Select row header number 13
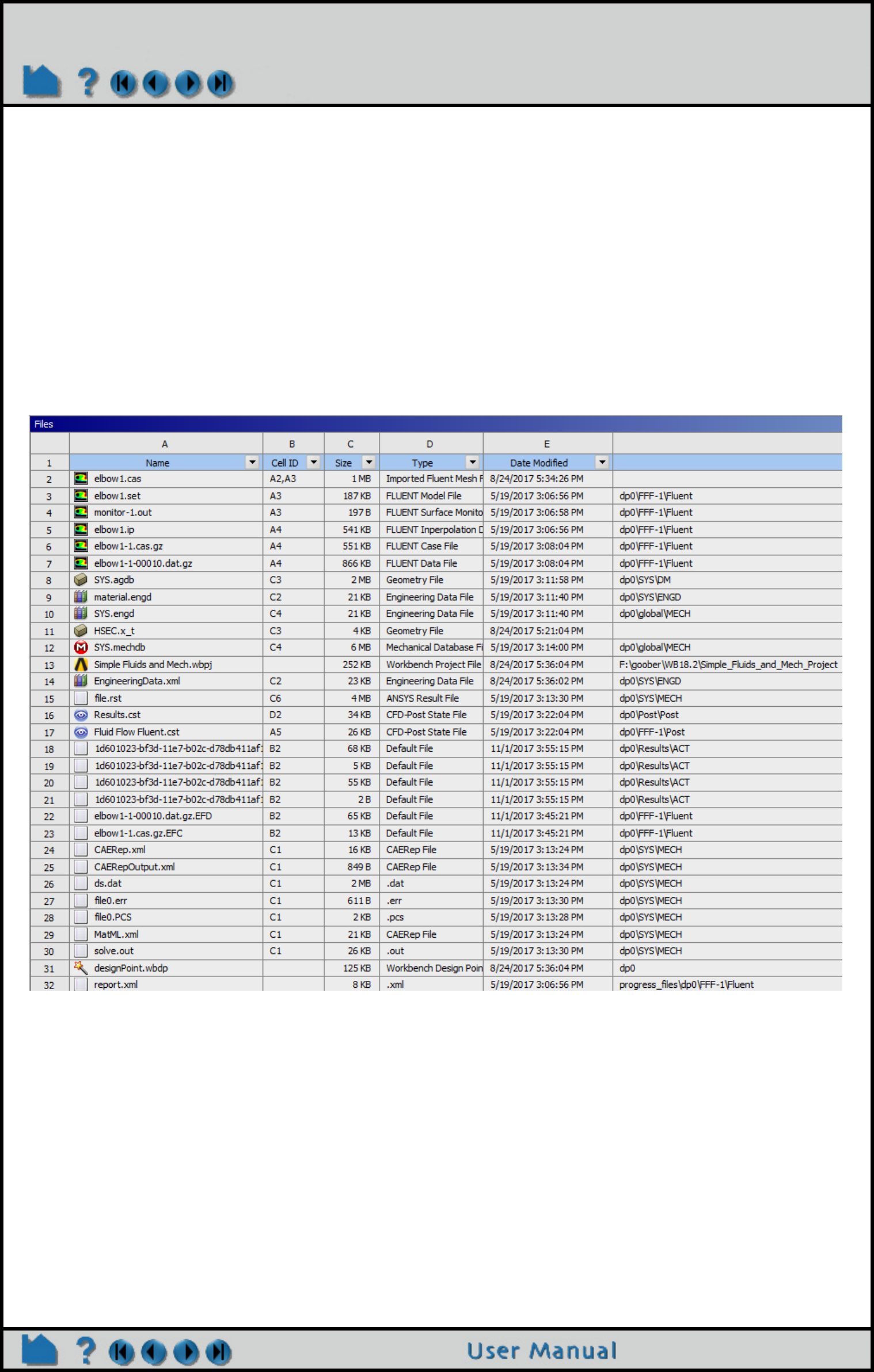Screen dimensions: 874x1372 tap(50, 665)
